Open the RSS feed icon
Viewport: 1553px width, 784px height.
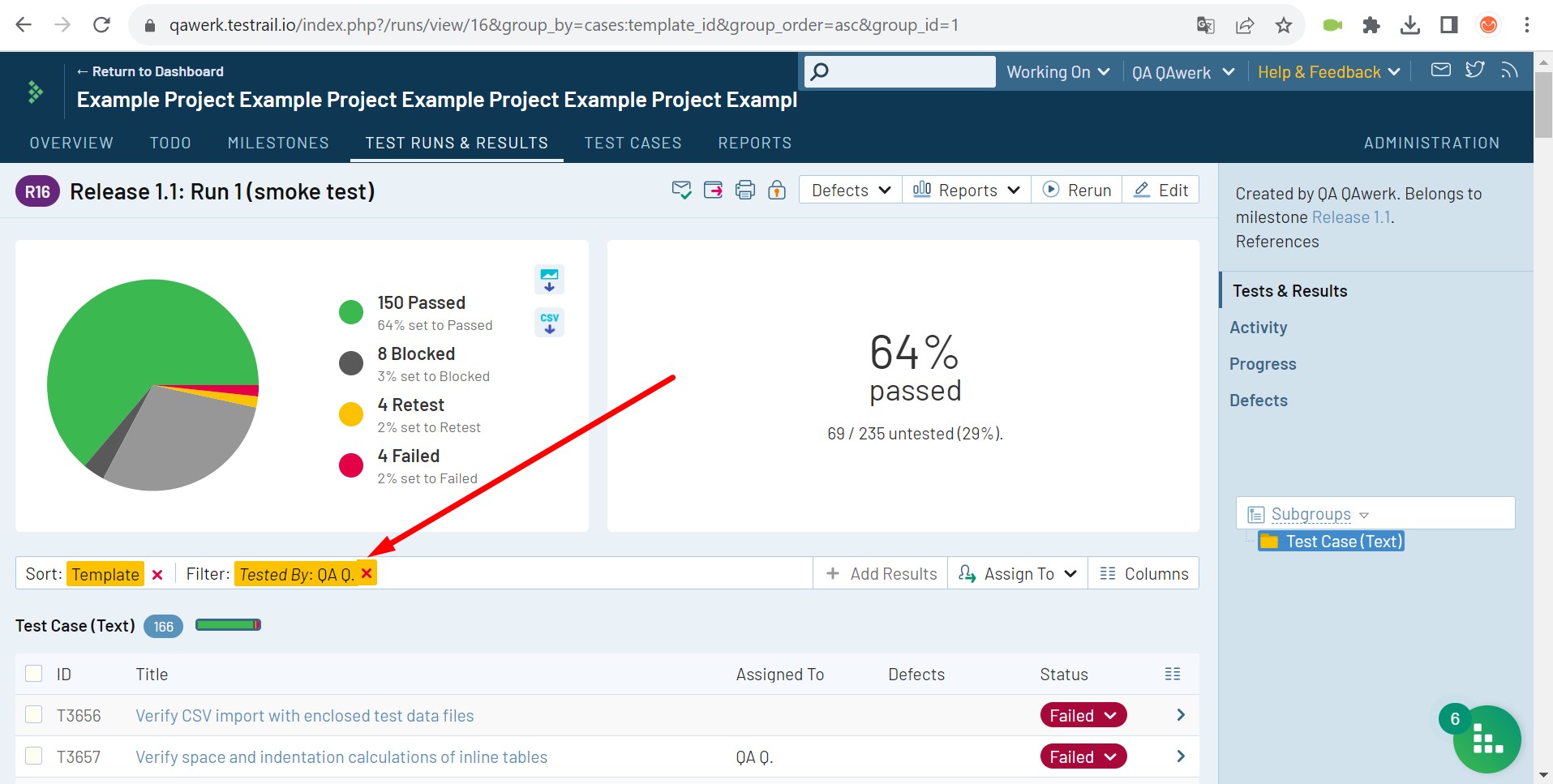point(1509,70)
